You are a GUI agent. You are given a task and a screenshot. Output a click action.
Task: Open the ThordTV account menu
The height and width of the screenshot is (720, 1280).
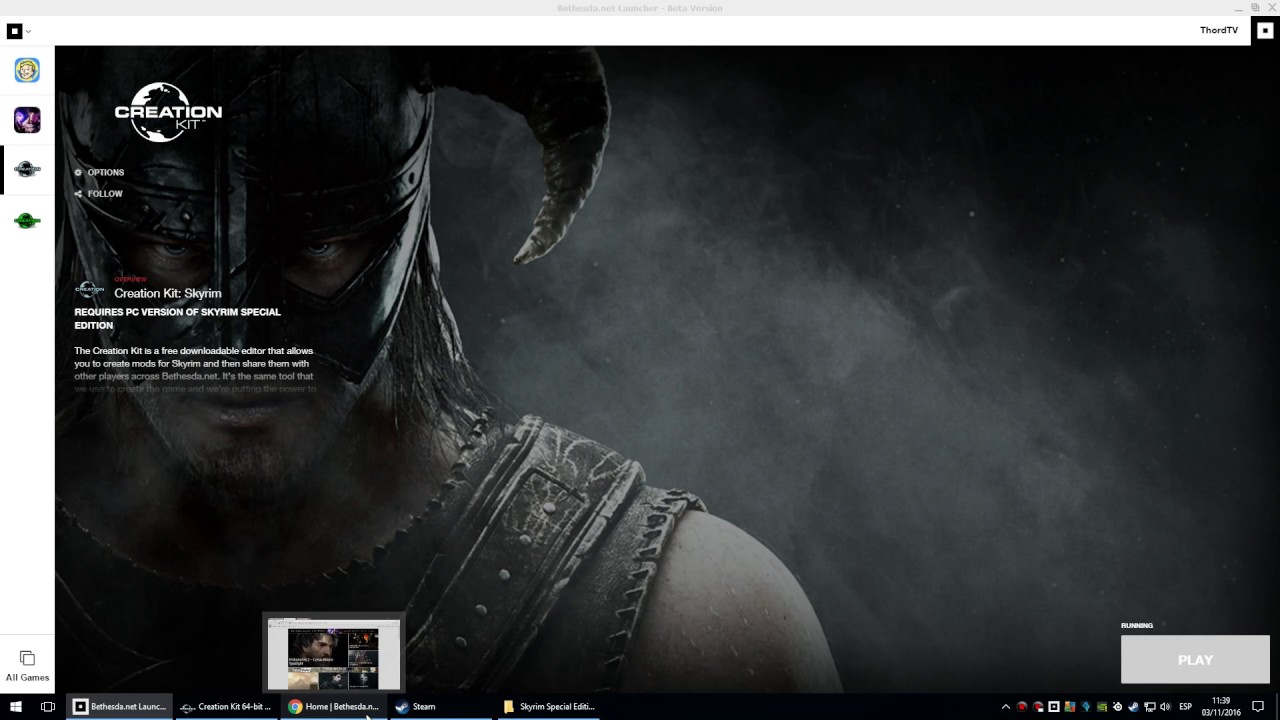point(1218,30)
